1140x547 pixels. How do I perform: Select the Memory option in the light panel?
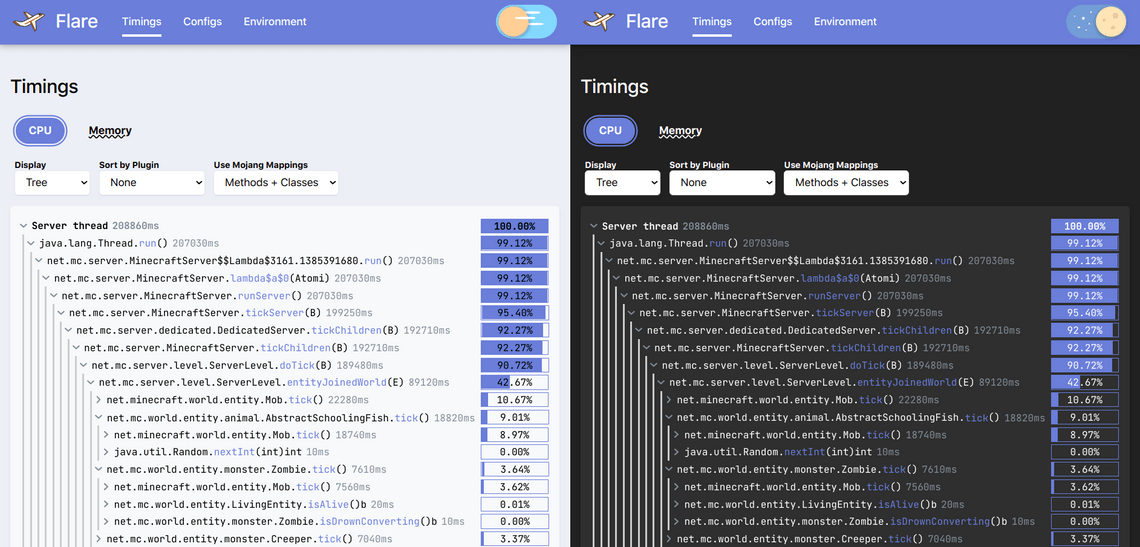(x=110, y=131)
